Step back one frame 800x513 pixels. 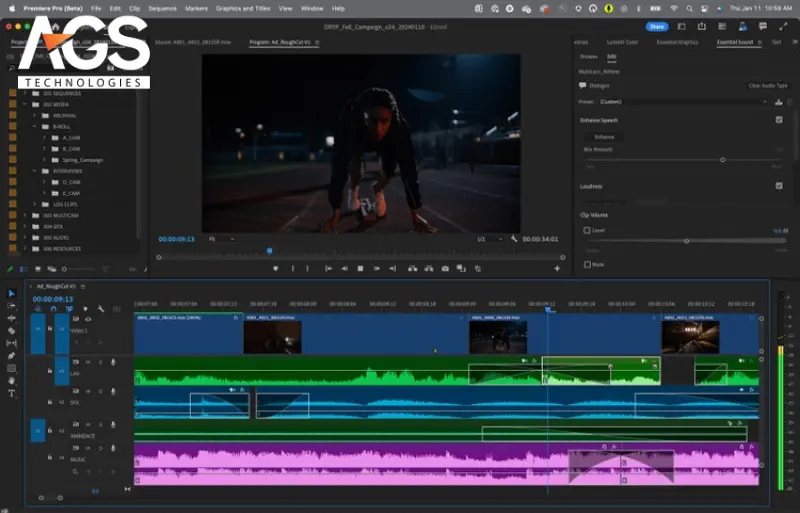coord(344,268)
